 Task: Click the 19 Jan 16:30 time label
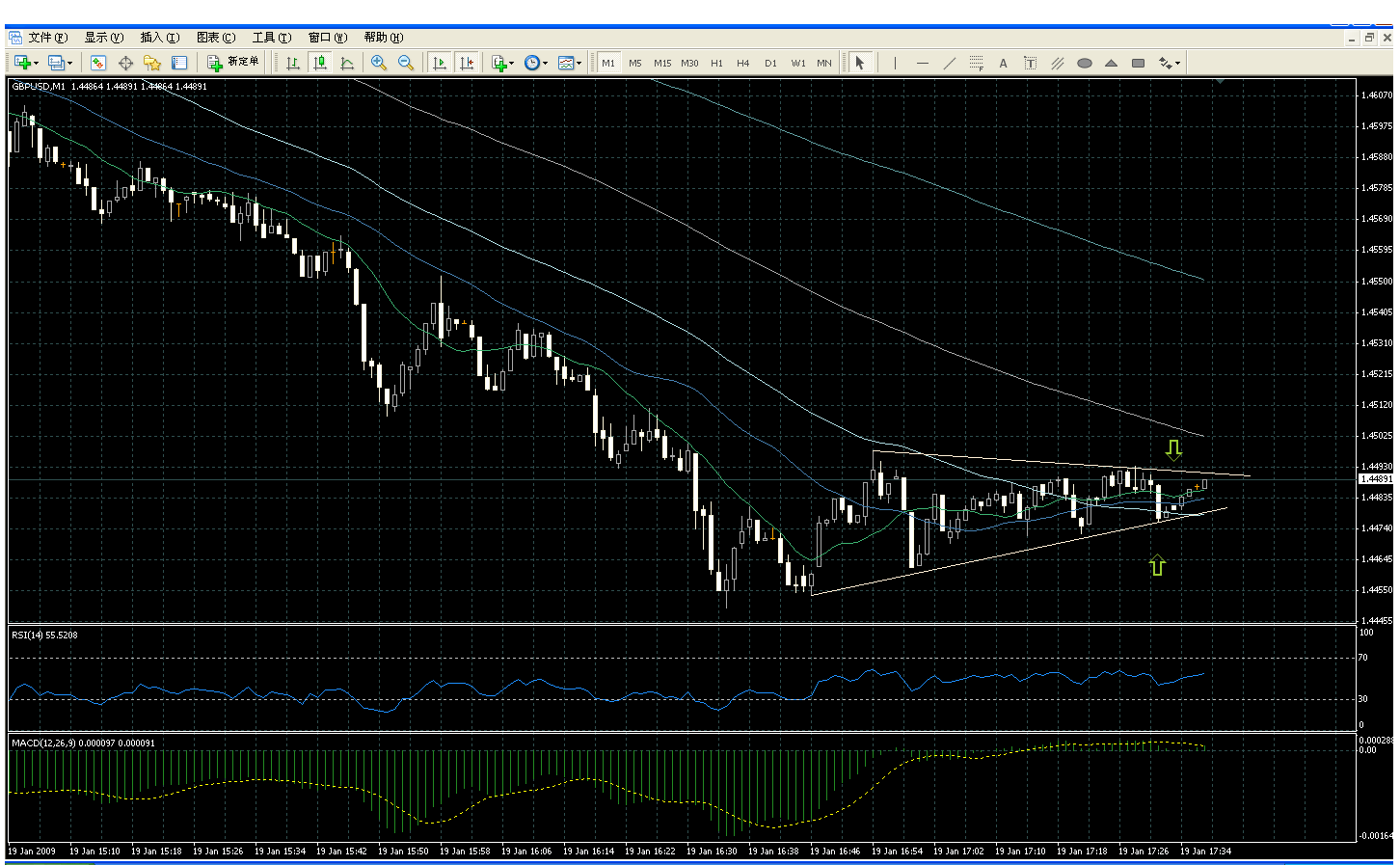click(712, 851)
